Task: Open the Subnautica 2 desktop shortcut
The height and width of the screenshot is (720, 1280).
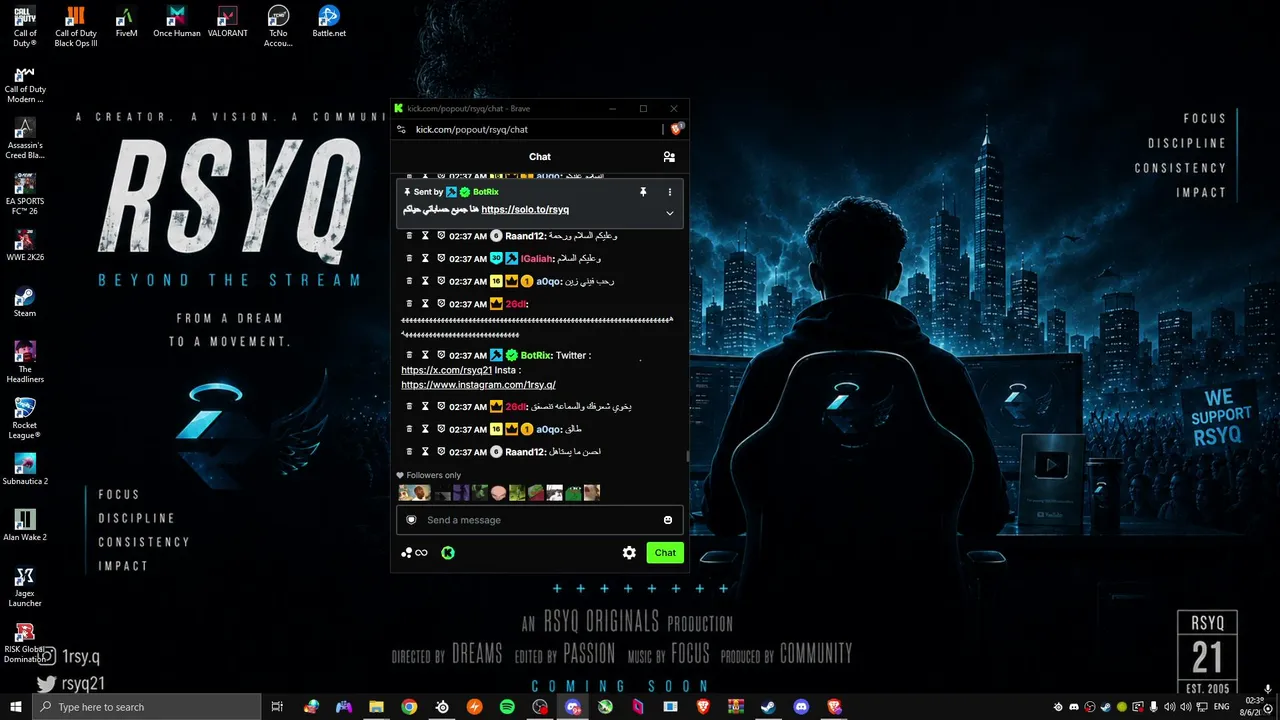Action: tap(25, 470)
